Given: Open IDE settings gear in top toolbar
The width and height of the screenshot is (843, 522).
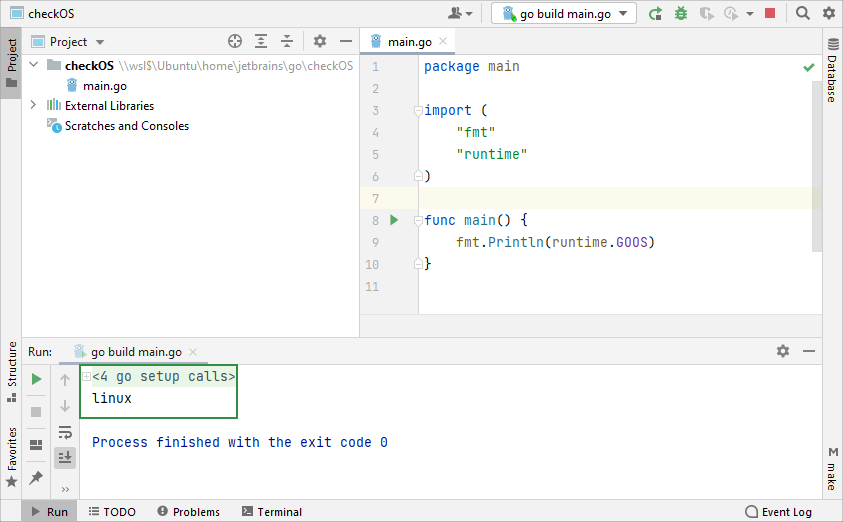Looking at the screenshot, I should [829, 13].
